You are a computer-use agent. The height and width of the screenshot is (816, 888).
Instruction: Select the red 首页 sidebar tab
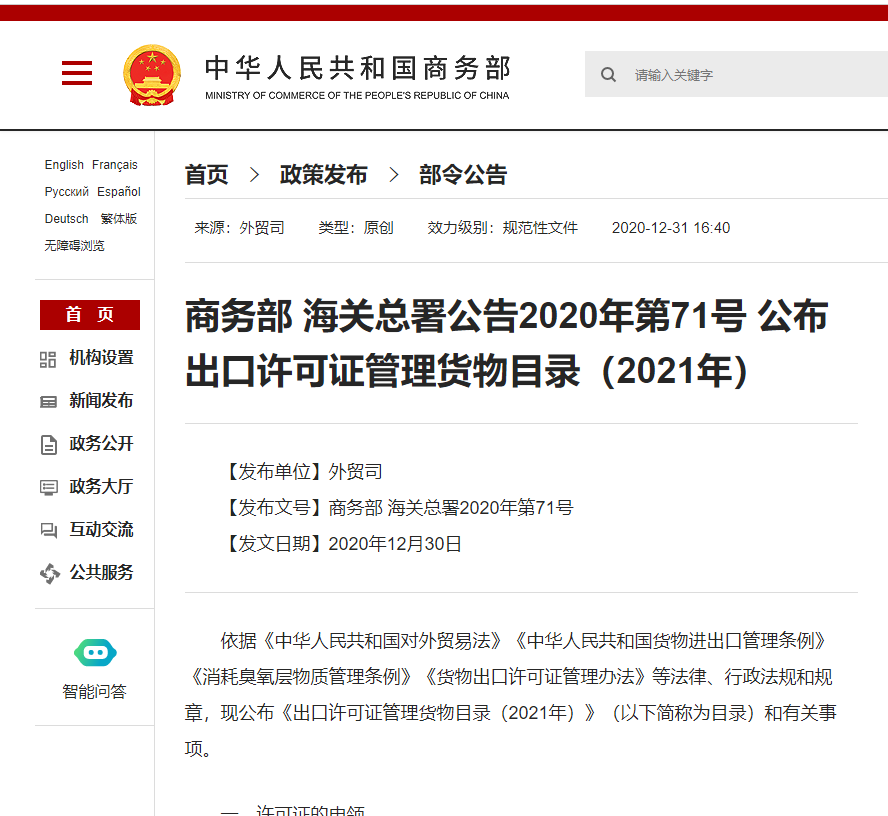coord(90,315)
